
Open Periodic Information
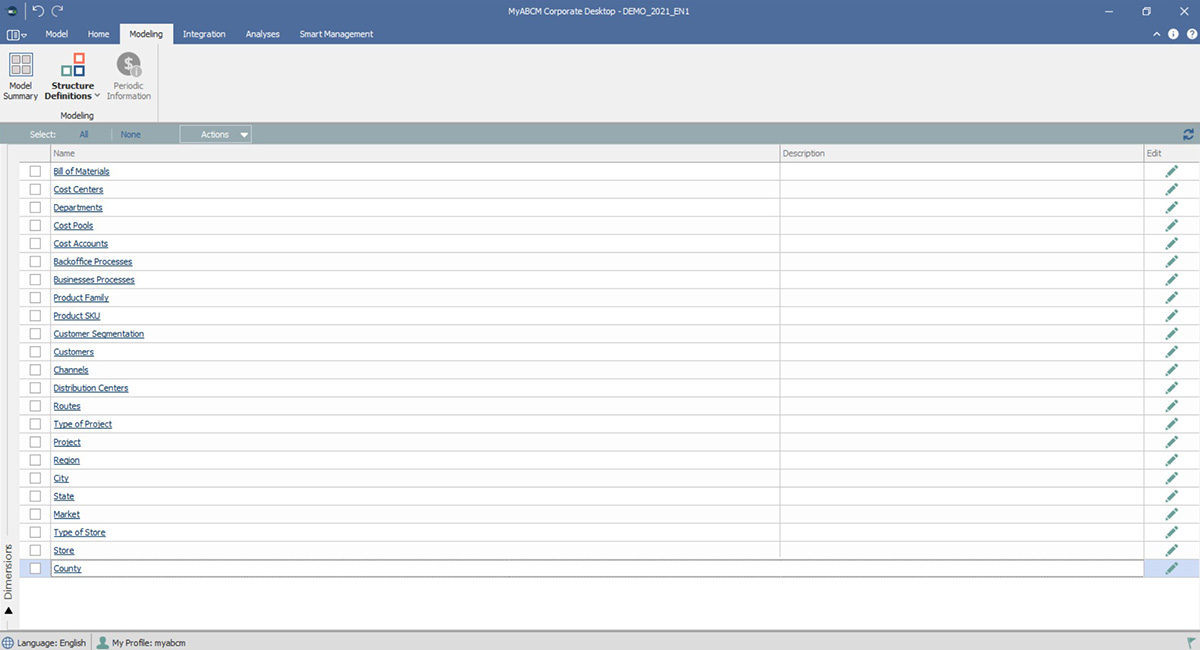(129, 77)
